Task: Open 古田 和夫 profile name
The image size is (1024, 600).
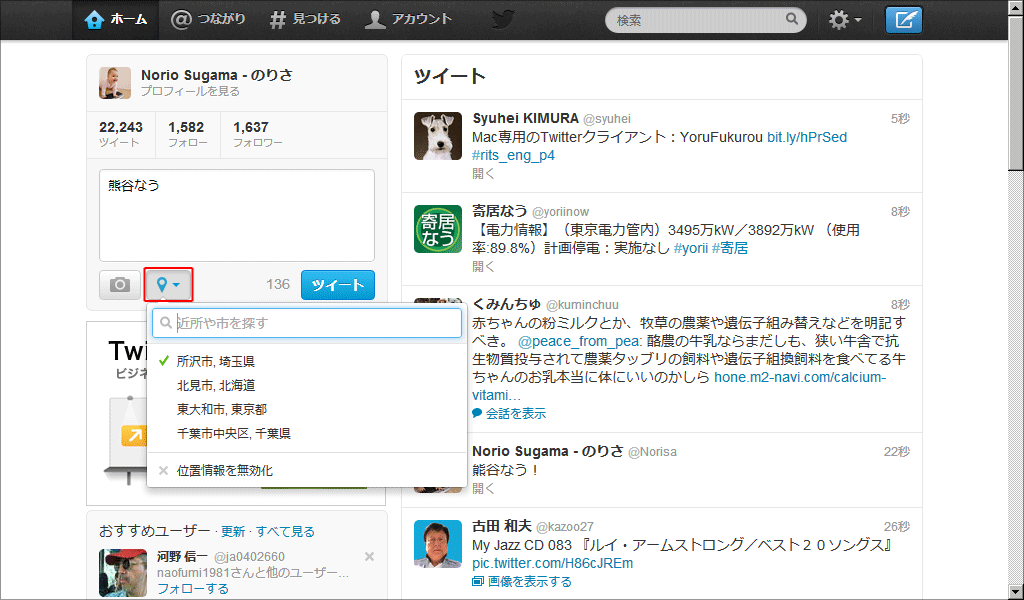Action: pyautogui.click(x=502, y=526)
